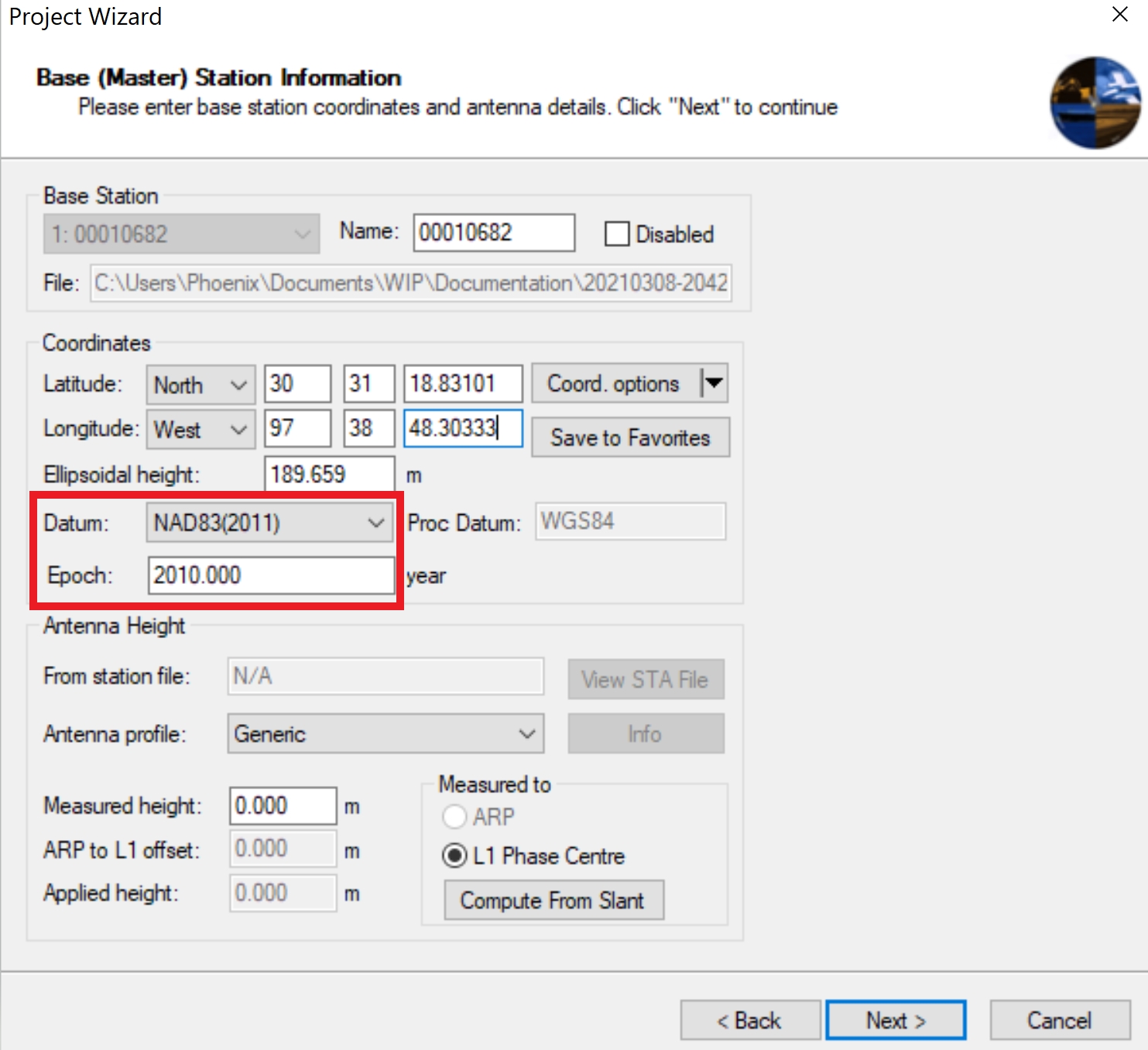The width and height of the screenshot is (1148, 1050).
Task: Click Save to Favorites button
Action: coord(629,437)
